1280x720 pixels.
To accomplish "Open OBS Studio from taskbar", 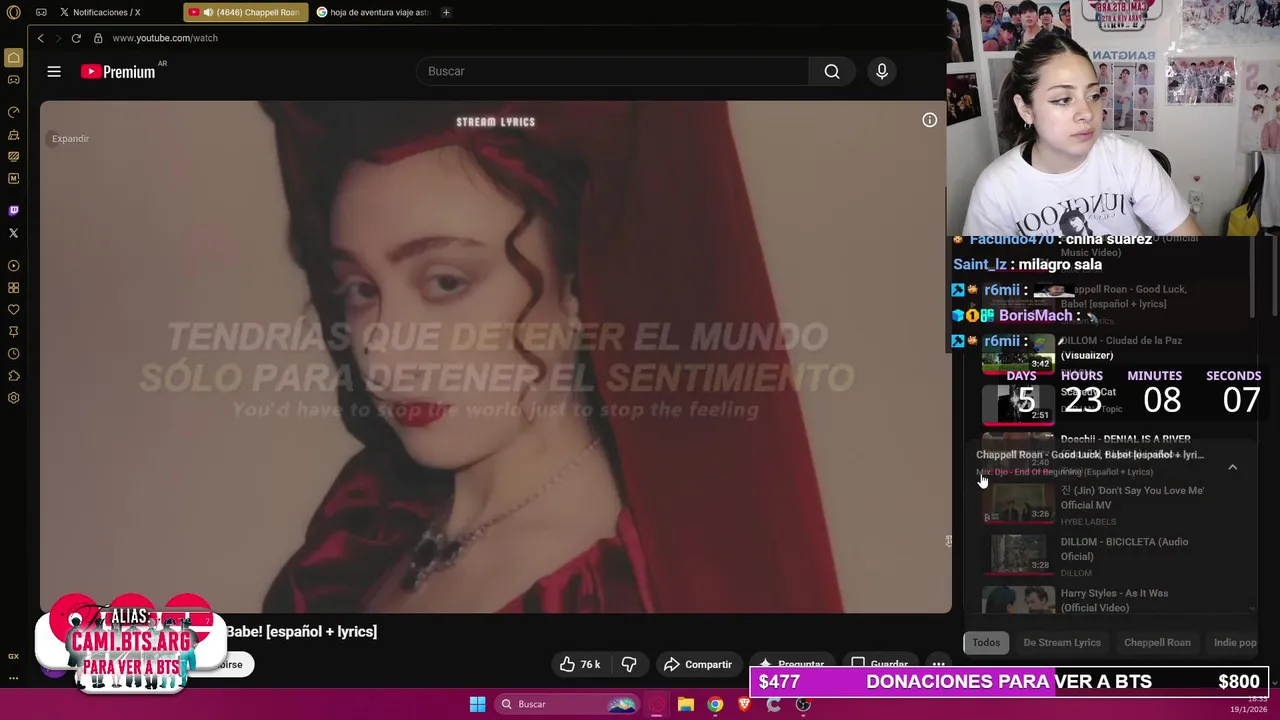I will [803, 704].
